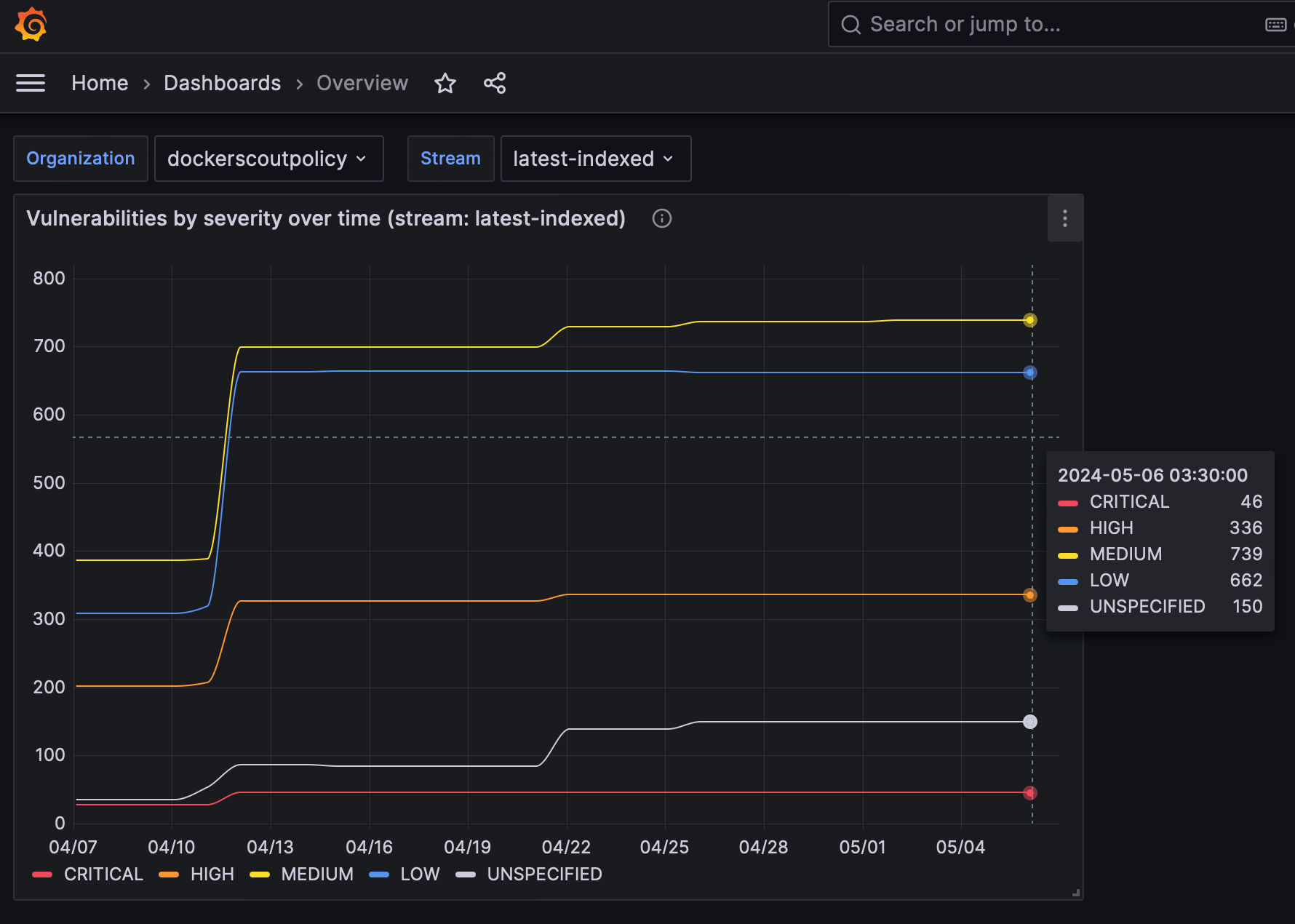The height and width of the screenshot is (924, 1295).
Task: Click the LOW series color marker
Action: [380, 875]
